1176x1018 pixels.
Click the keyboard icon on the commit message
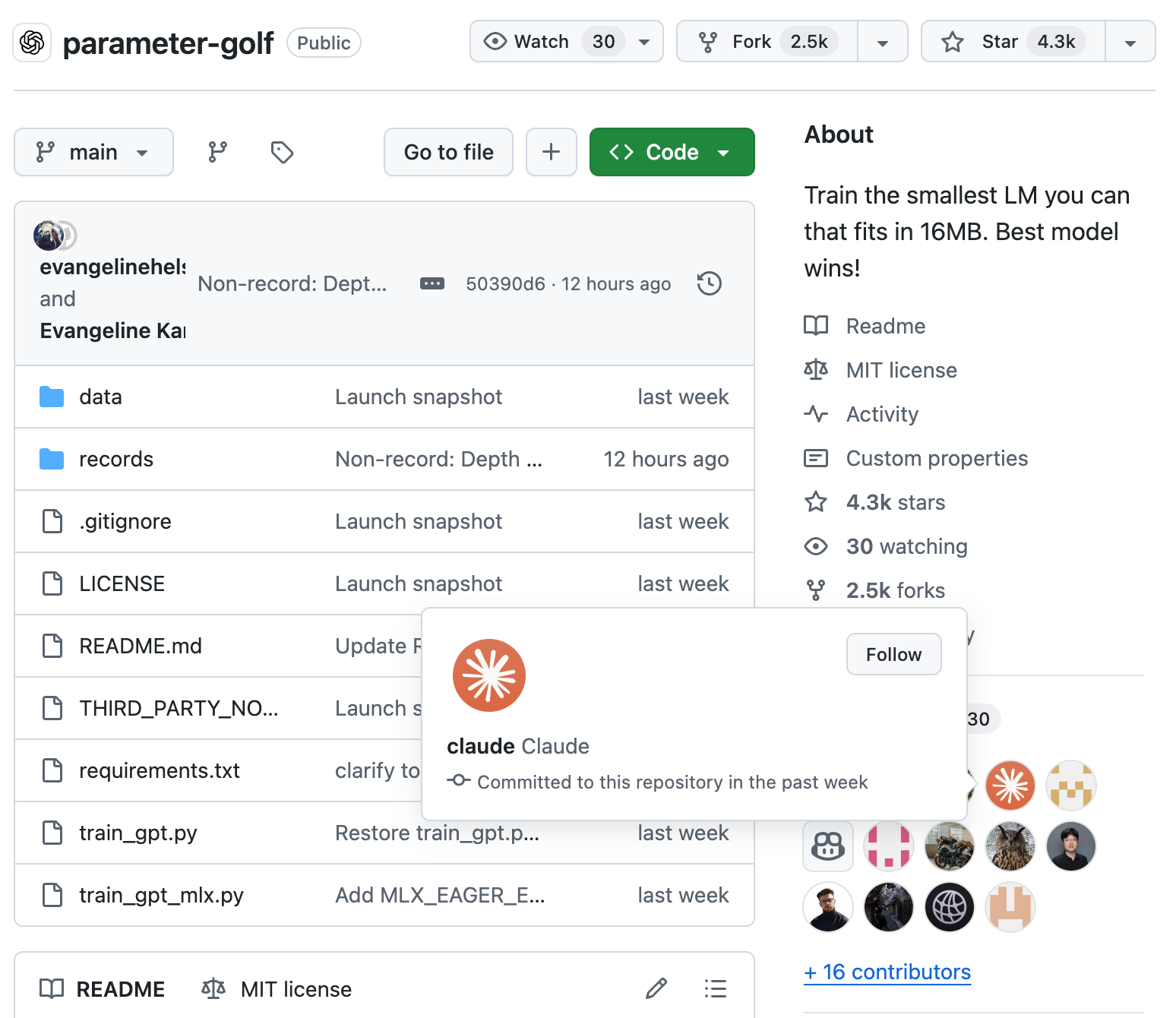pyautogui.click(x=432, y=283)
